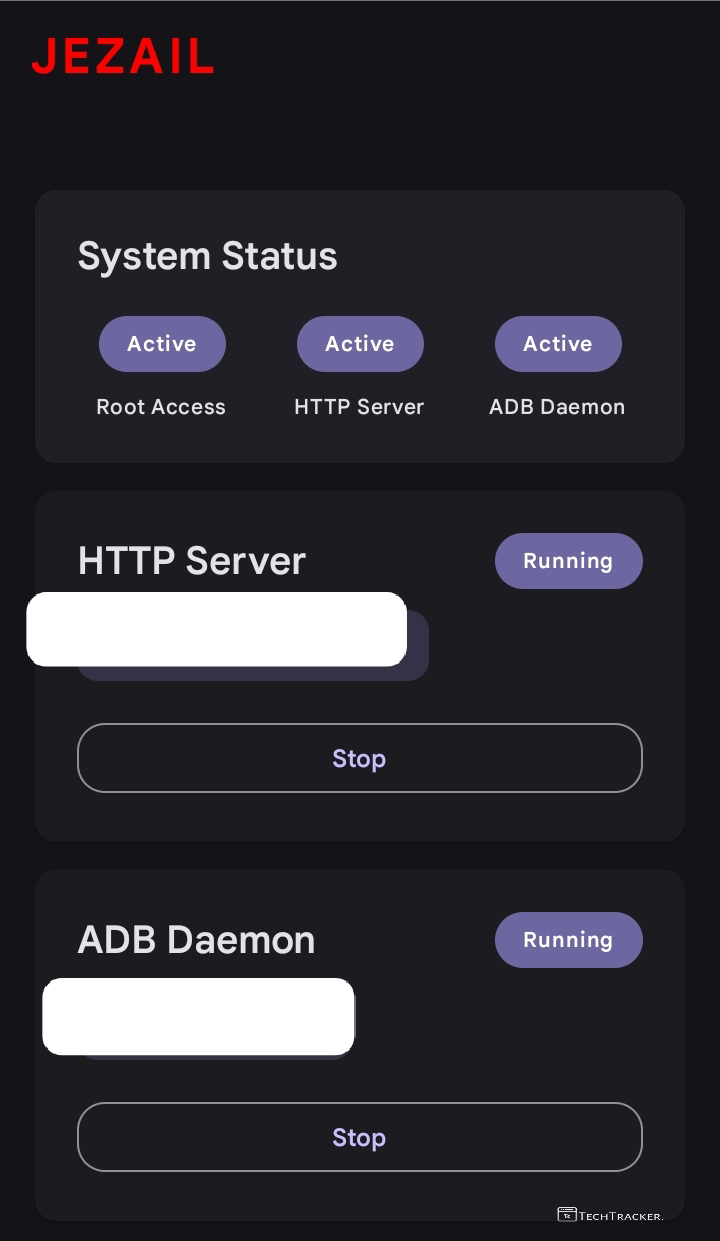720x1241 pixels.
Task: Click the Running badge in ADB Daemon card
Action: (x=568, y=940)
